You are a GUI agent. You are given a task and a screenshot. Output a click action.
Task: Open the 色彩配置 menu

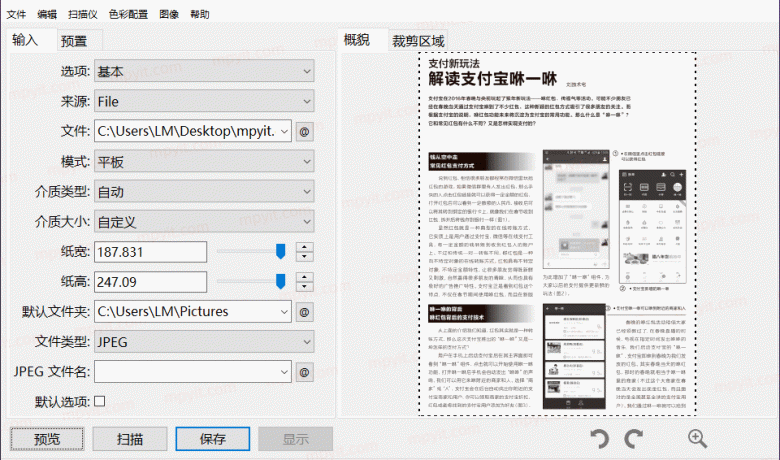(128, 14)
